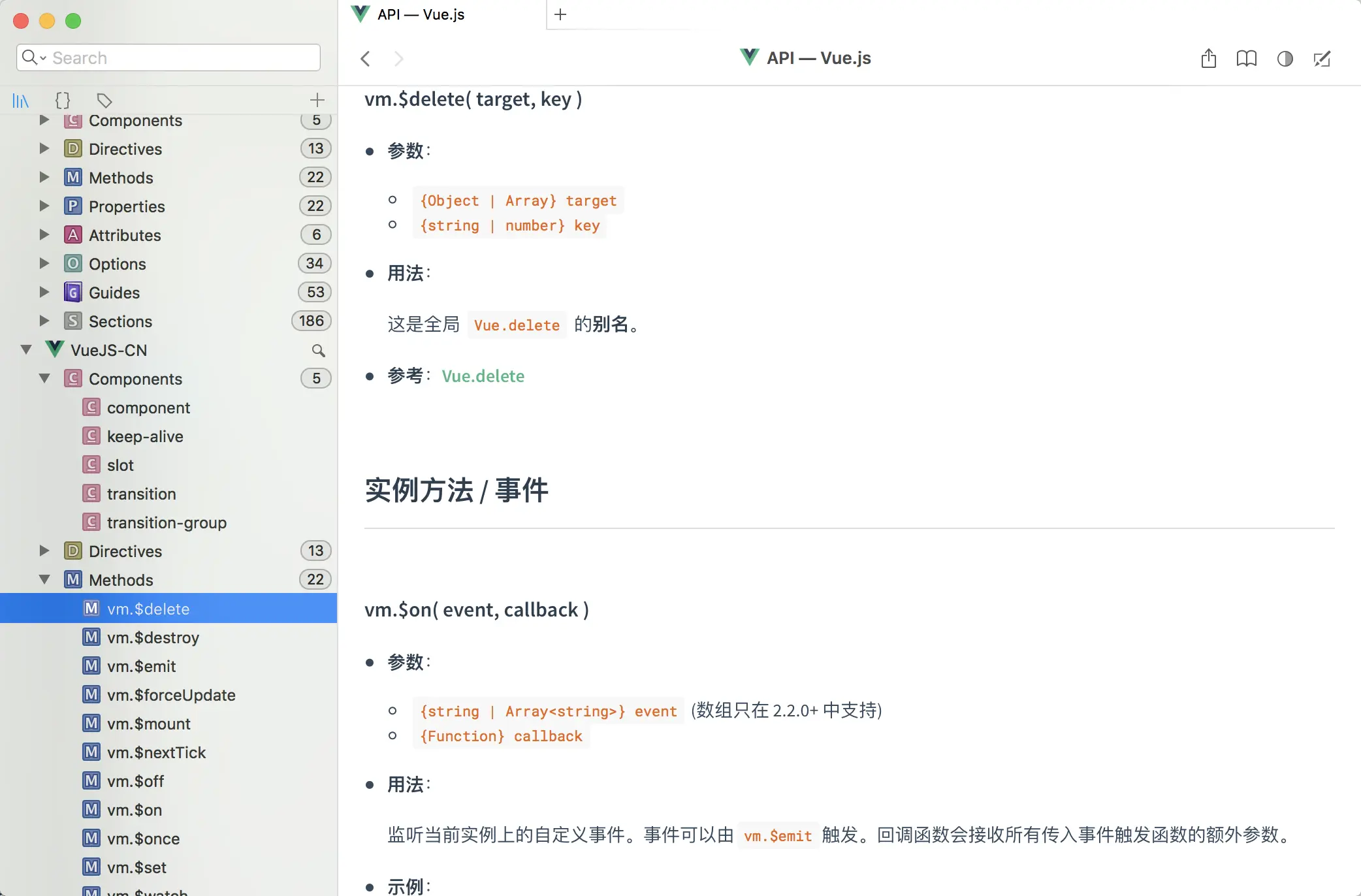This screenshot has height=896, width=1361.
Task: Click magnifier icon beside VueJS-CN
Action: [x=318, y=351]
